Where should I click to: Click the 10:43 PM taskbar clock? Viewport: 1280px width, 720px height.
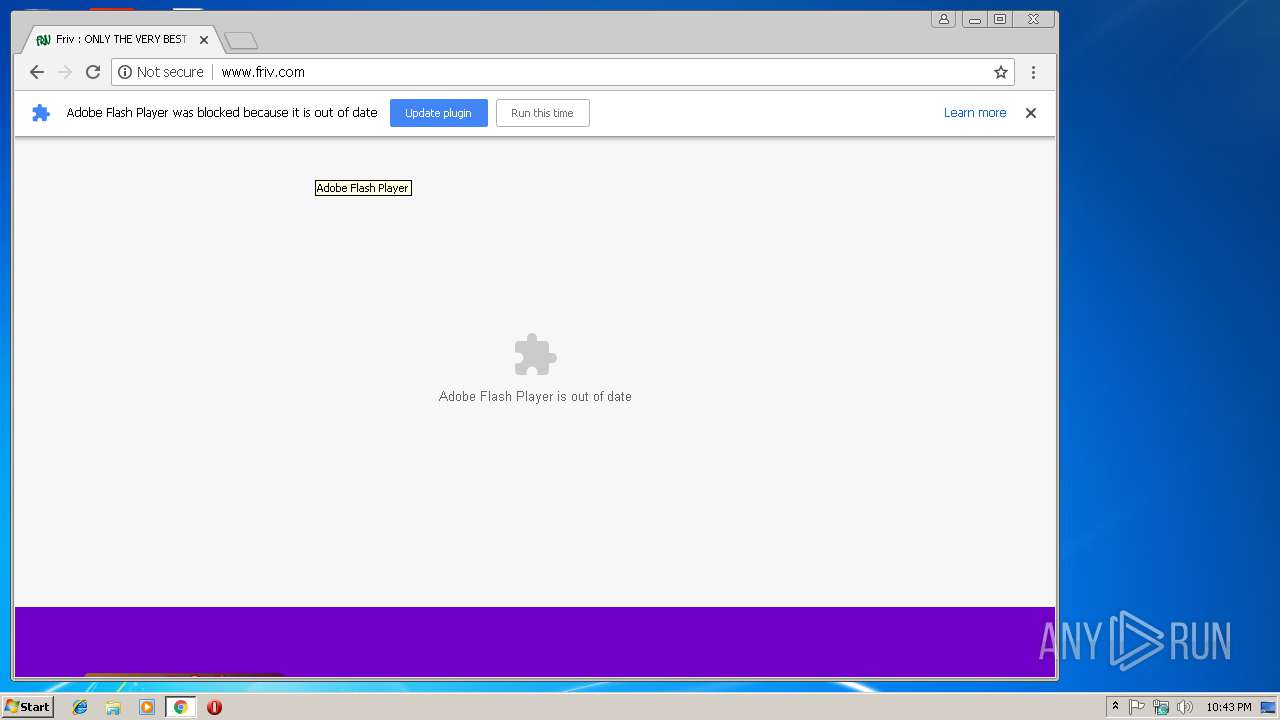pyautogui.click(x=1228, y=707)
